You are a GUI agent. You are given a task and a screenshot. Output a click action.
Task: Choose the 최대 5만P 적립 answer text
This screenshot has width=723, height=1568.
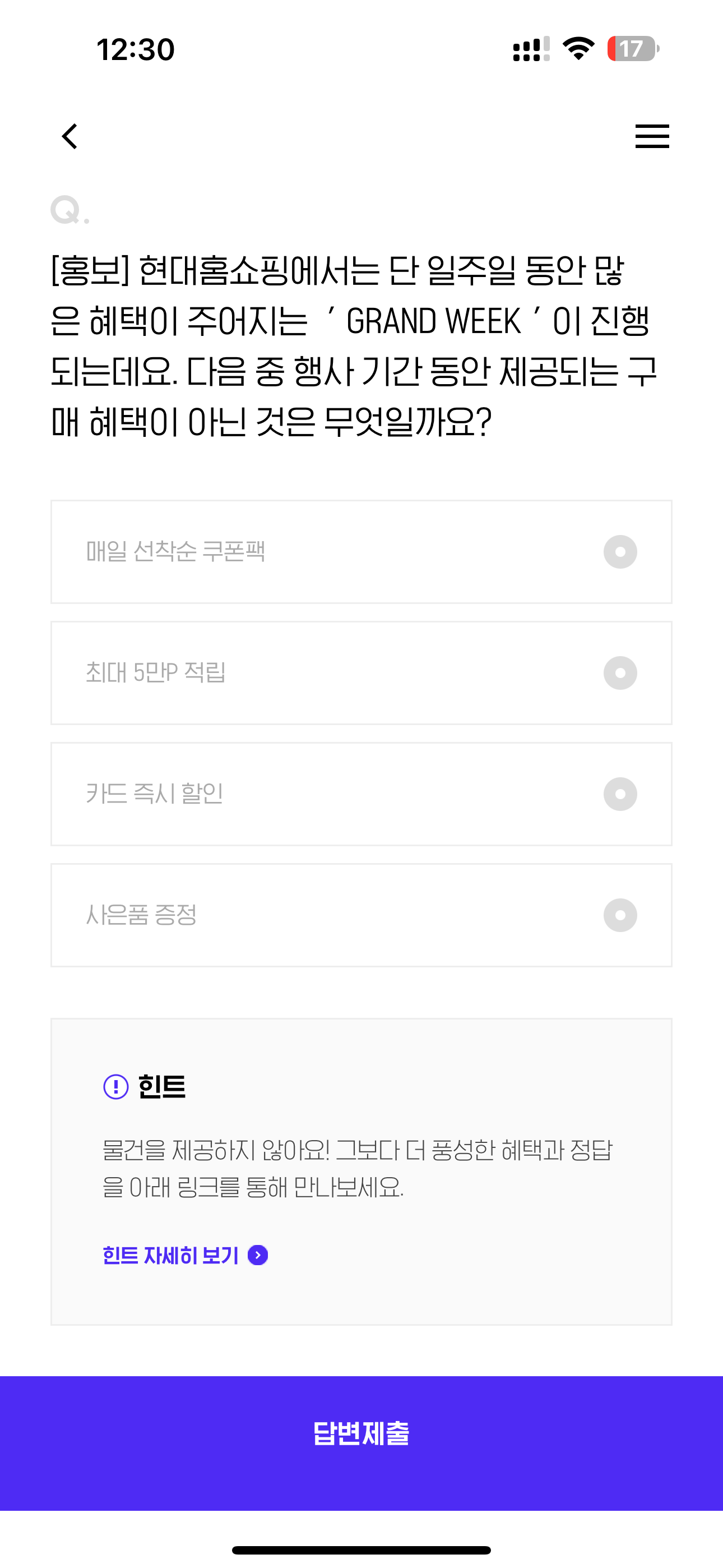pos(156,672)
